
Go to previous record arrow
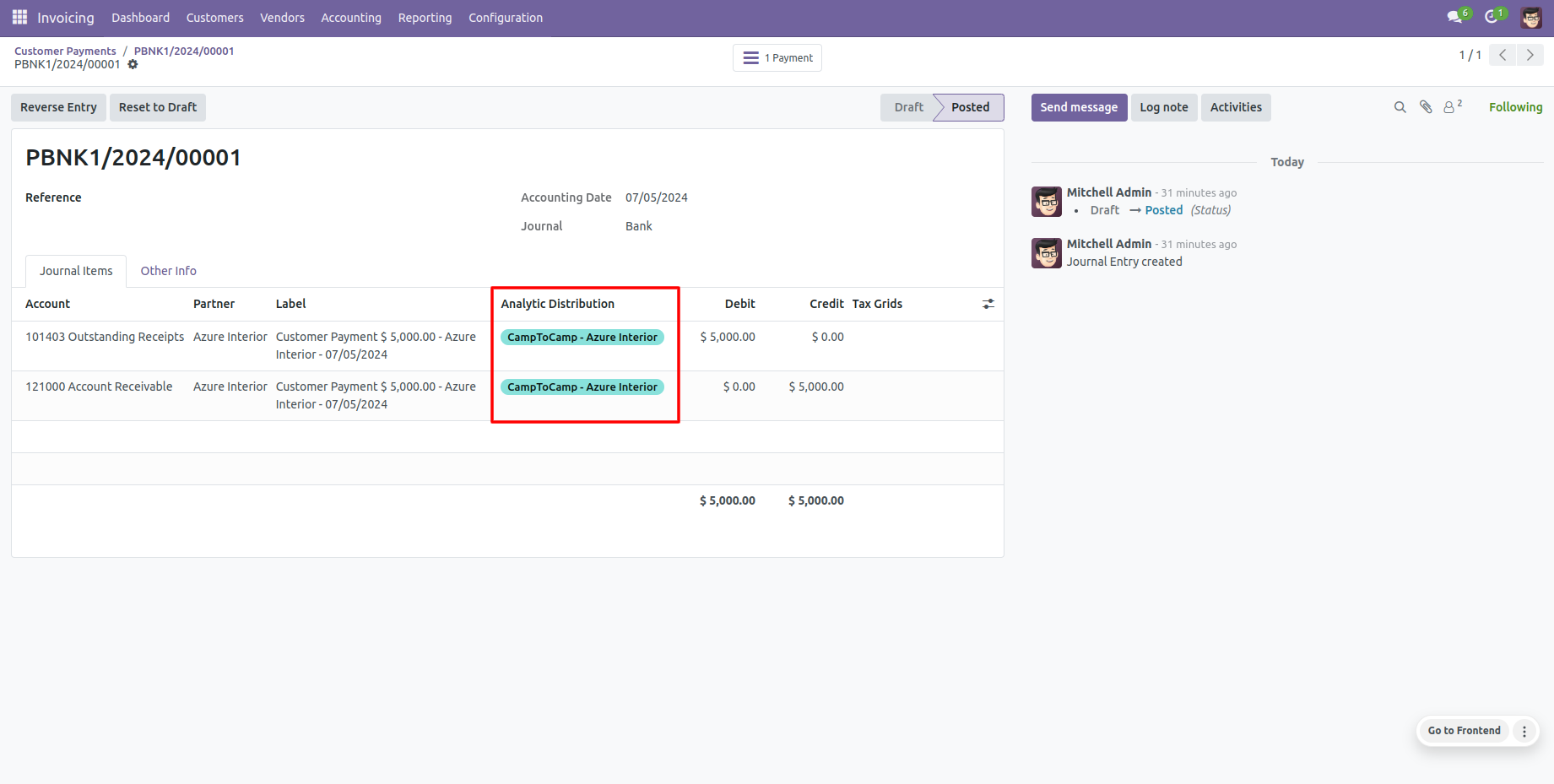point(1503,55)
